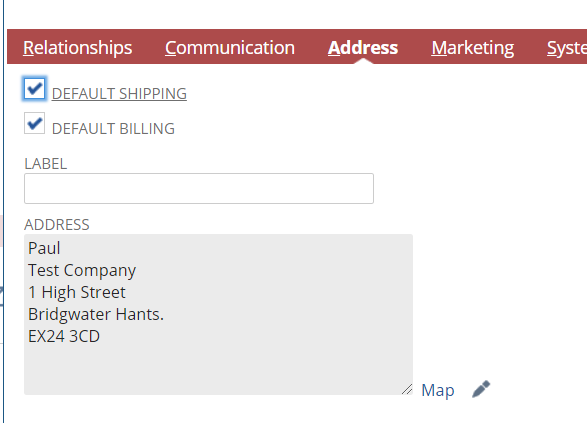Click the EX24 3CD postcode line
This screenshot has height=423, width=587.
pyautogui.click(x=64, y=336)
